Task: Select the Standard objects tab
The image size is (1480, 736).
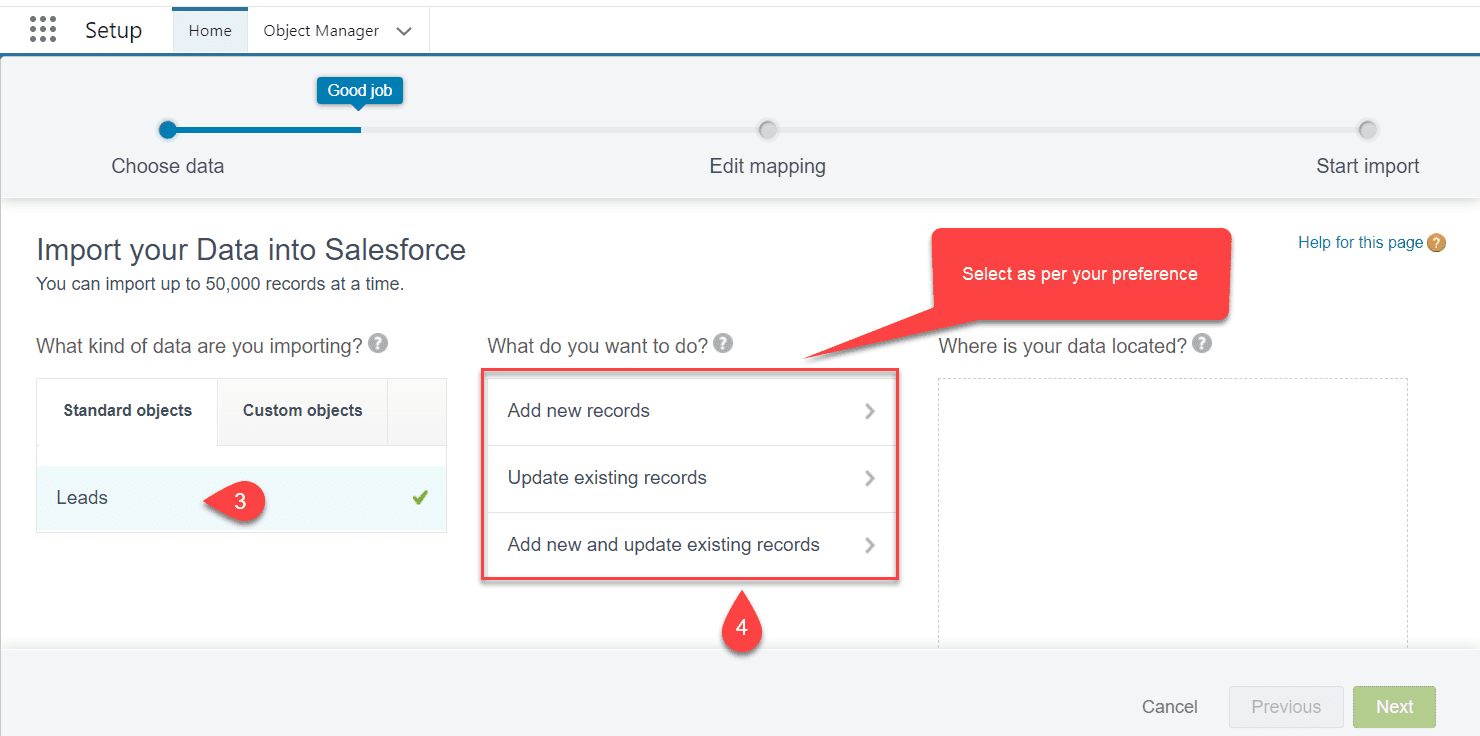Action: click(x=126, y=410)
